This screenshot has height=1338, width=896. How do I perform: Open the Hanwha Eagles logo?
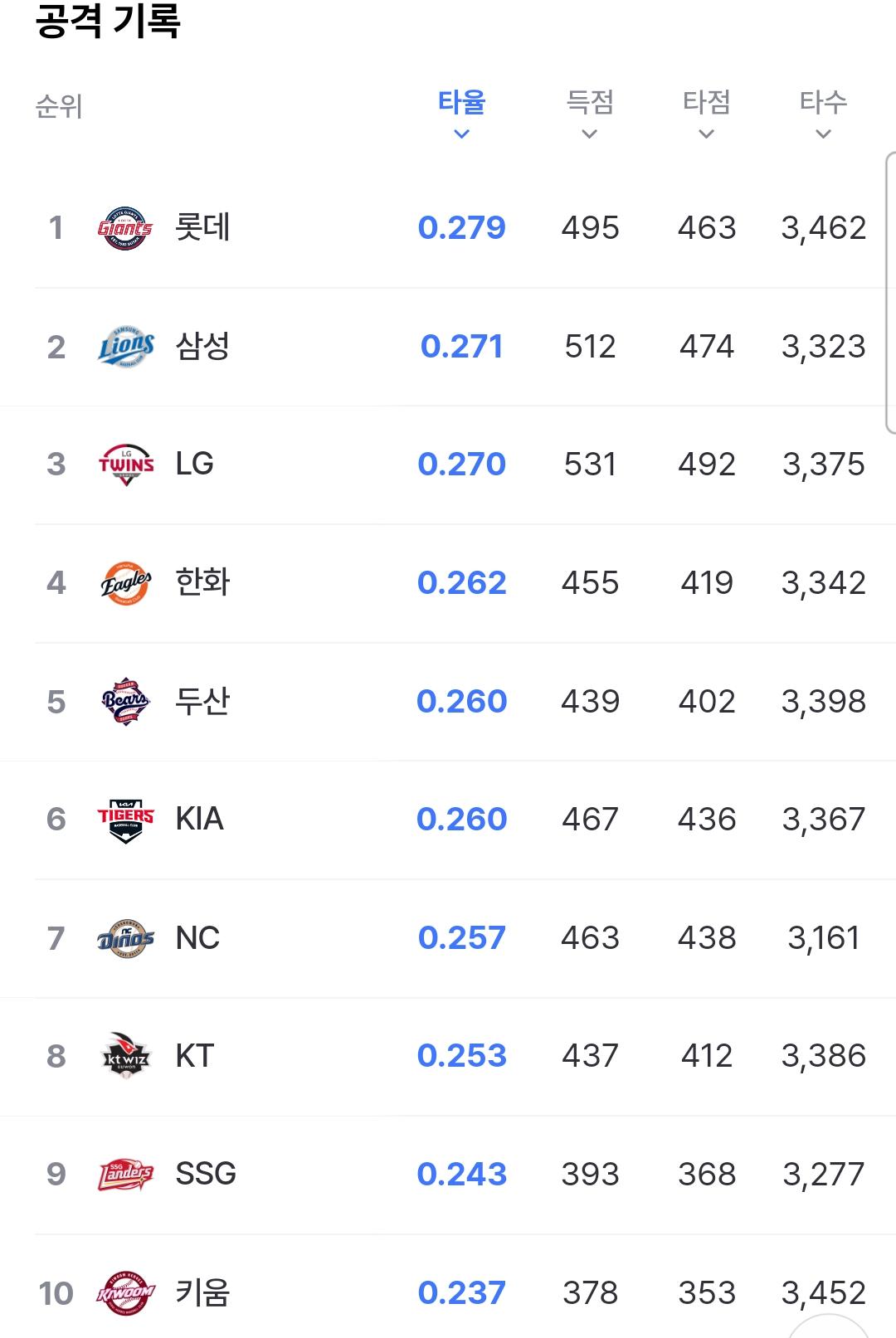pyautogui.click(x=125, y=583)
